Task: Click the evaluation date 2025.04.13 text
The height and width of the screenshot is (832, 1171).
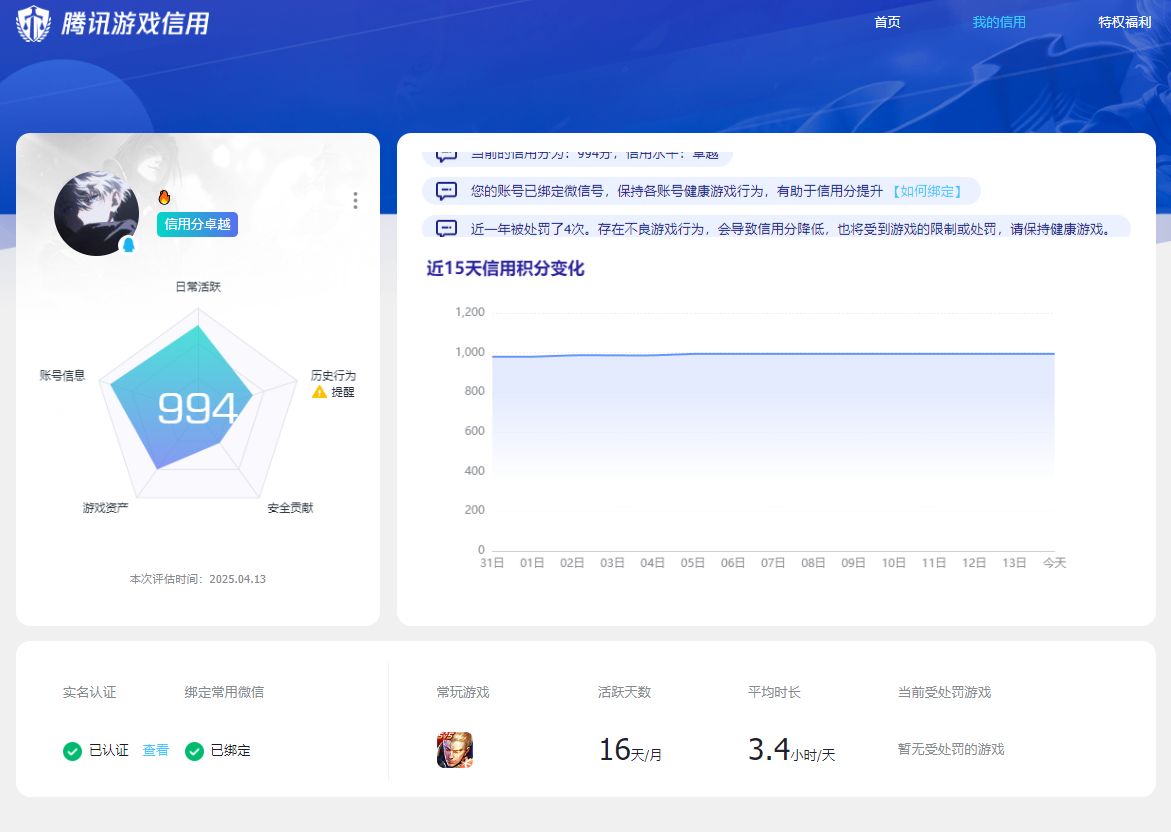Action: click(x=237, y=579)
